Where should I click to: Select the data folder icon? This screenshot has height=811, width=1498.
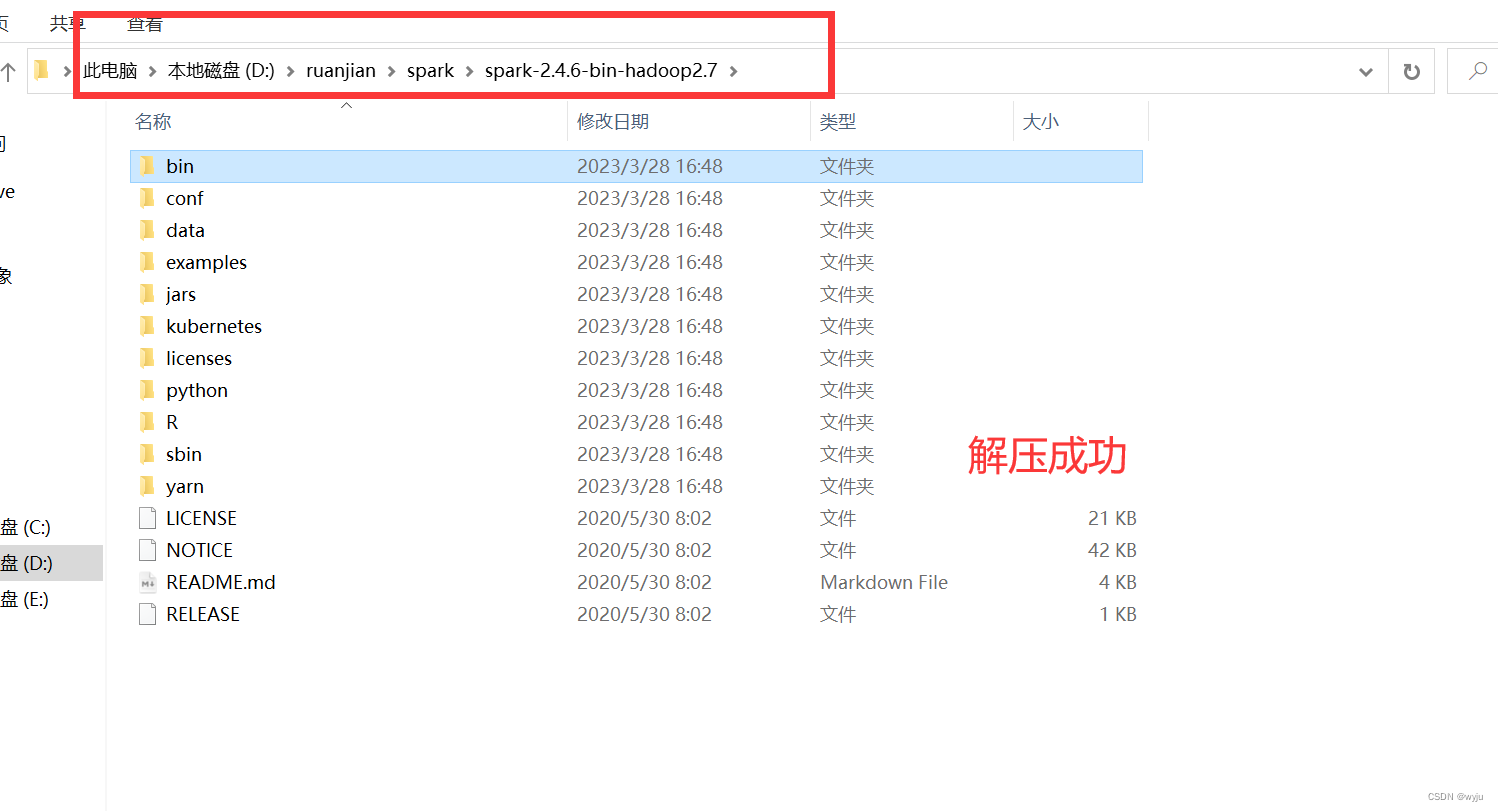147,230
